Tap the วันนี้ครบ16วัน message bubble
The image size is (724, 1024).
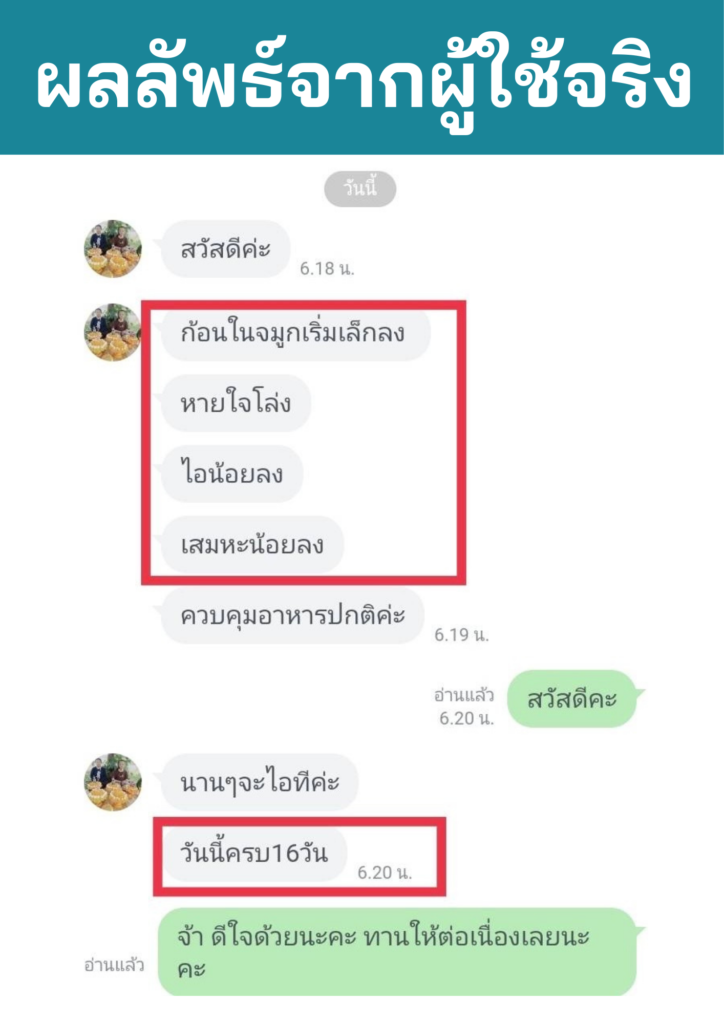[x=254, y=854]
